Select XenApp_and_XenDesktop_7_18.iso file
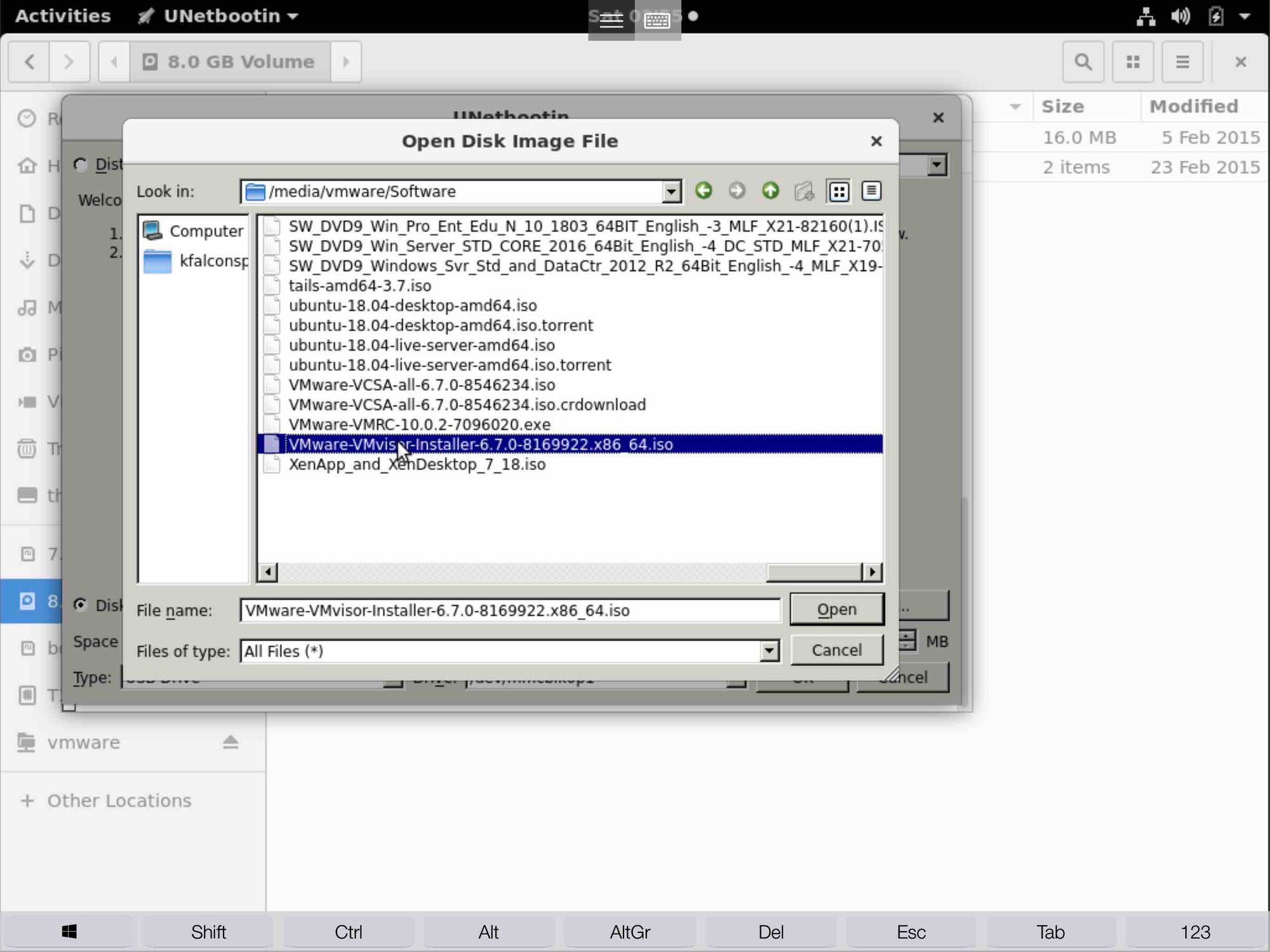Screen dimensions: 1270x952 pyautogui.click(x=417, y=464)
